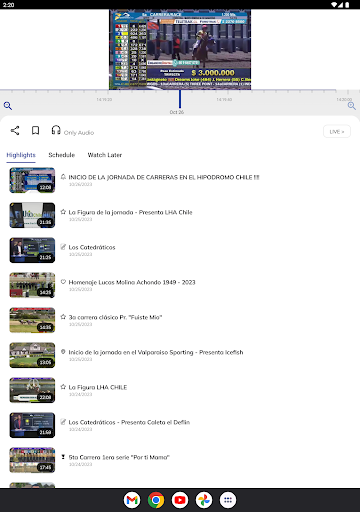Bookmark this video for later
The image size is (360, 512).
coord(35,130)
